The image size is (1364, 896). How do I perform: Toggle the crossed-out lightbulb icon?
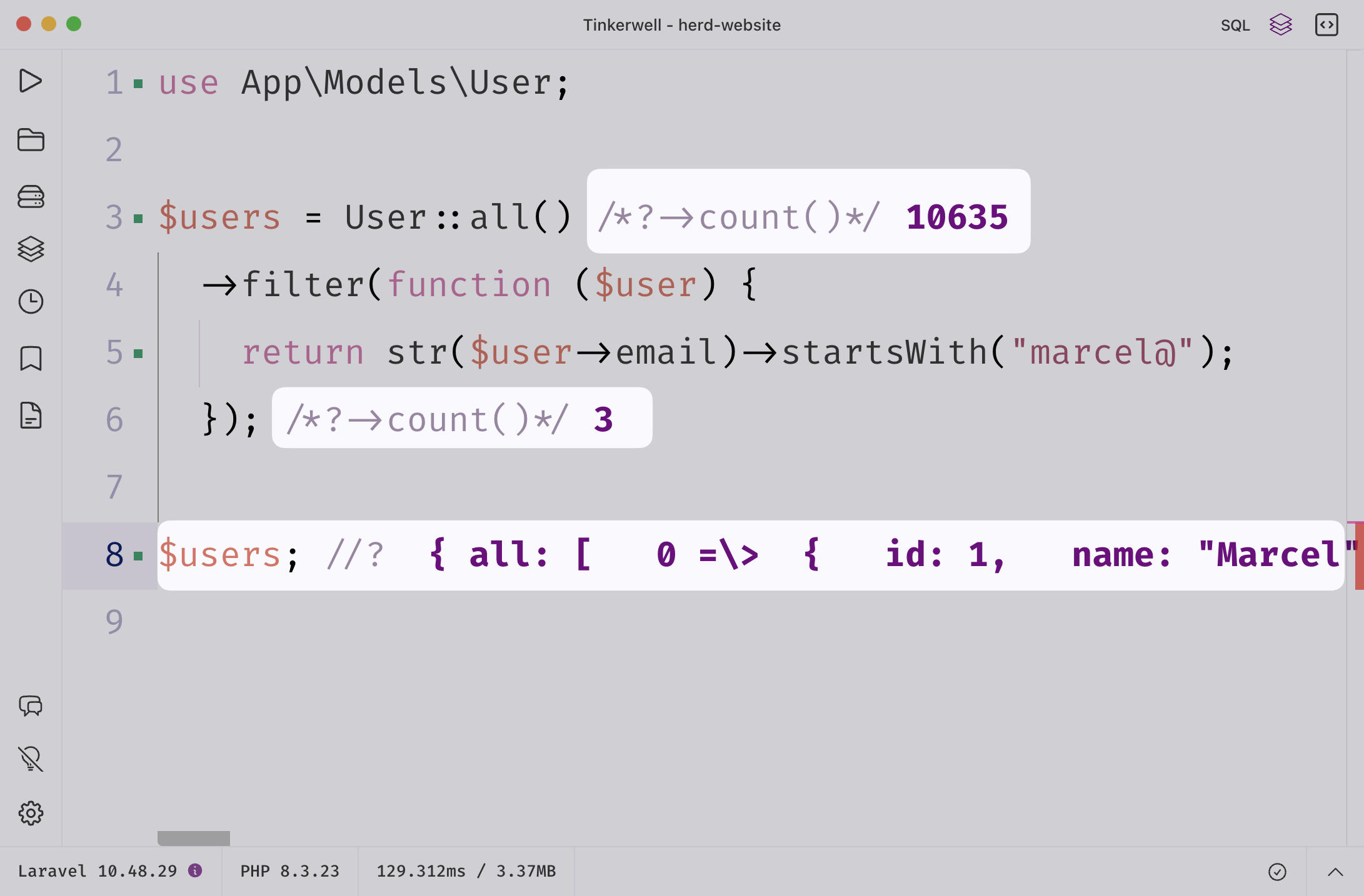point(30,759)
